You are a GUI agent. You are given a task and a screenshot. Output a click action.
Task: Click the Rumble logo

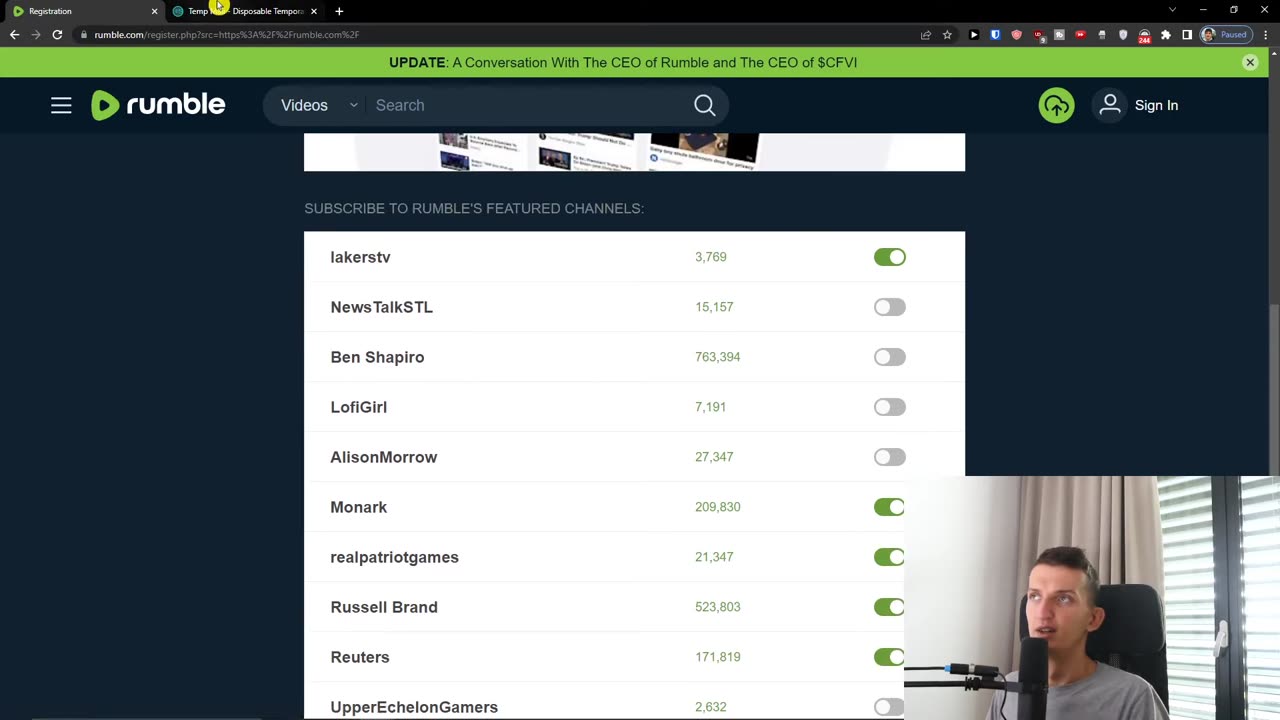pyautogui.click(x=158, y=105)
